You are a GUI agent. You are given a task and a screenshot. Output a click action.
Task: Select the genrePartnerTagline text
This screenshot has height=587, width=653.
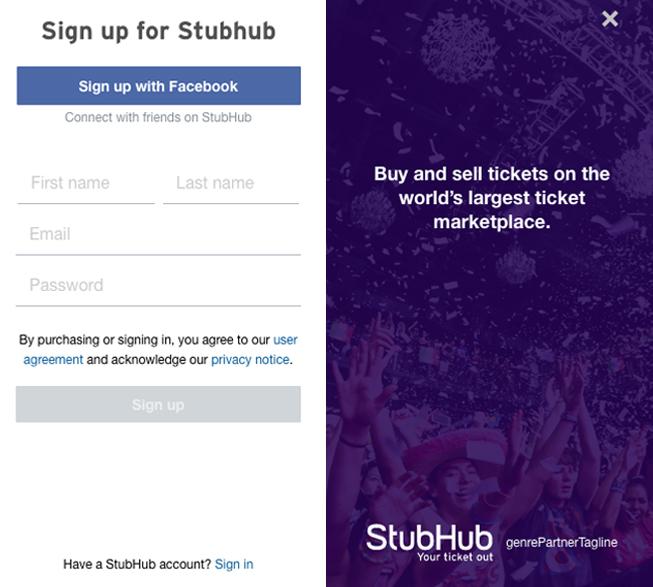click(561, 543)
